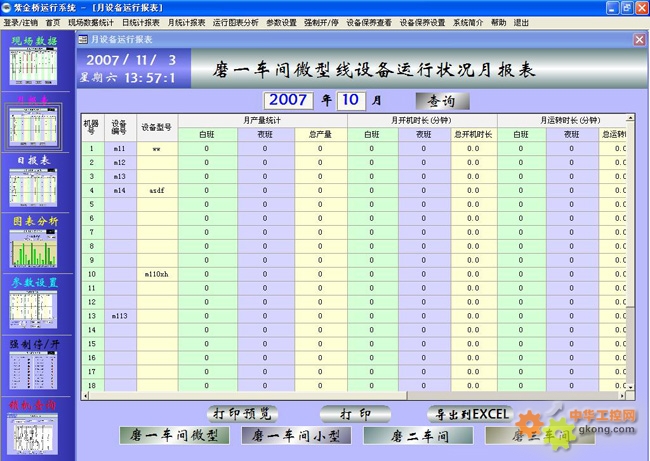Open the 设备保养设置 menu
Image resolution: width=650 pixels, height=461 pixels.
(422, 21)
